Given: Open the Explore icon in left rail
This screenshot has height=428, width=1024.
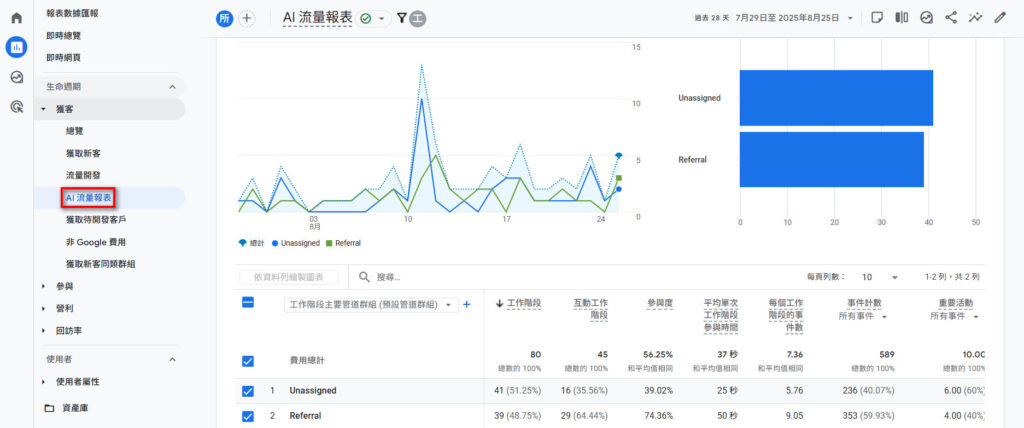Looking at the screenshot, I should [x=16, y=77].
